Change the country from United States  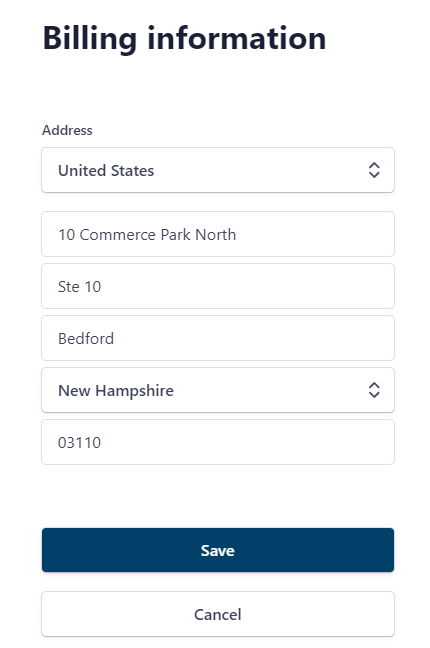(x=218, y=170)
